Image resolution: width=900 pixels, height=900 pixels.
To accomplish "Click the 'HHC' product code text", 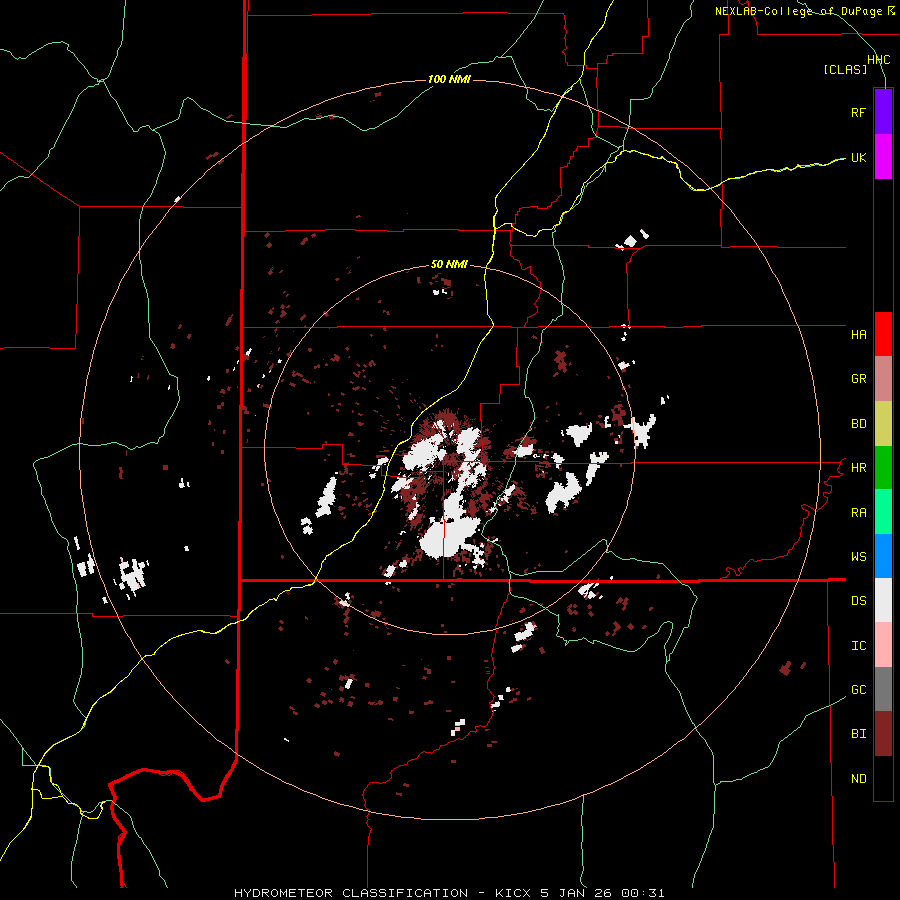I will pyautogui.click(x=878, y=60).
